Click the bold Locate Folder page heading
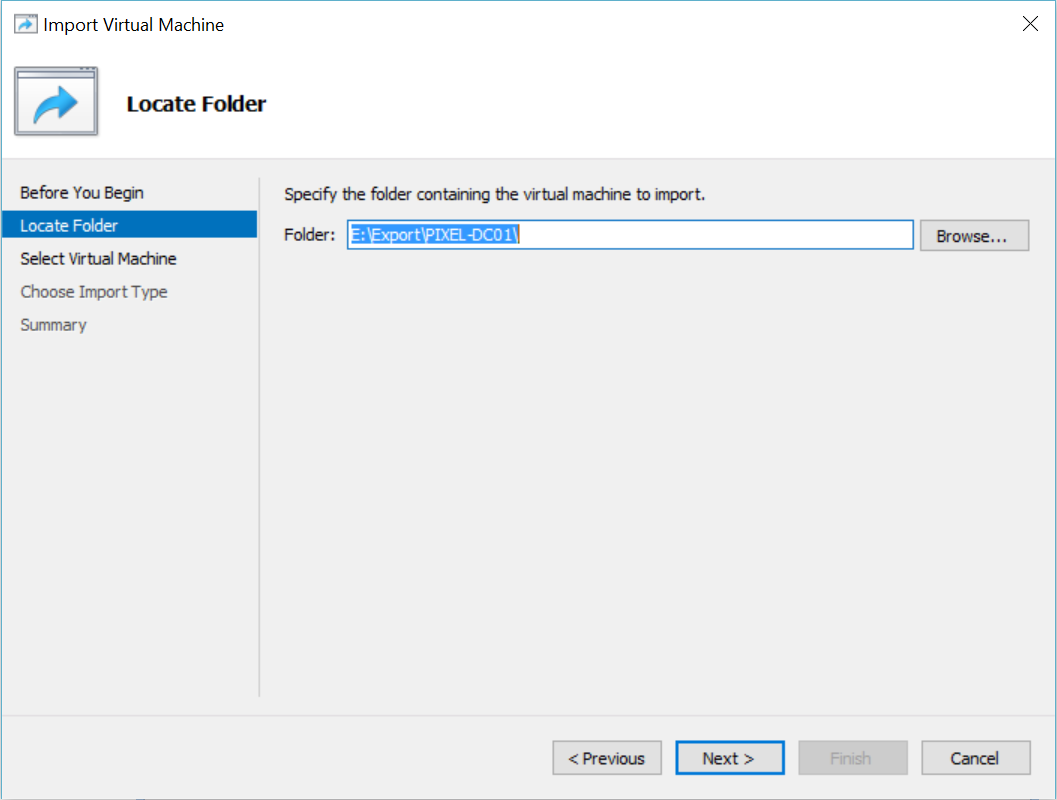The height and width of the screenshot is (800, 1057). pyautogui.click(x=196, y=104)
